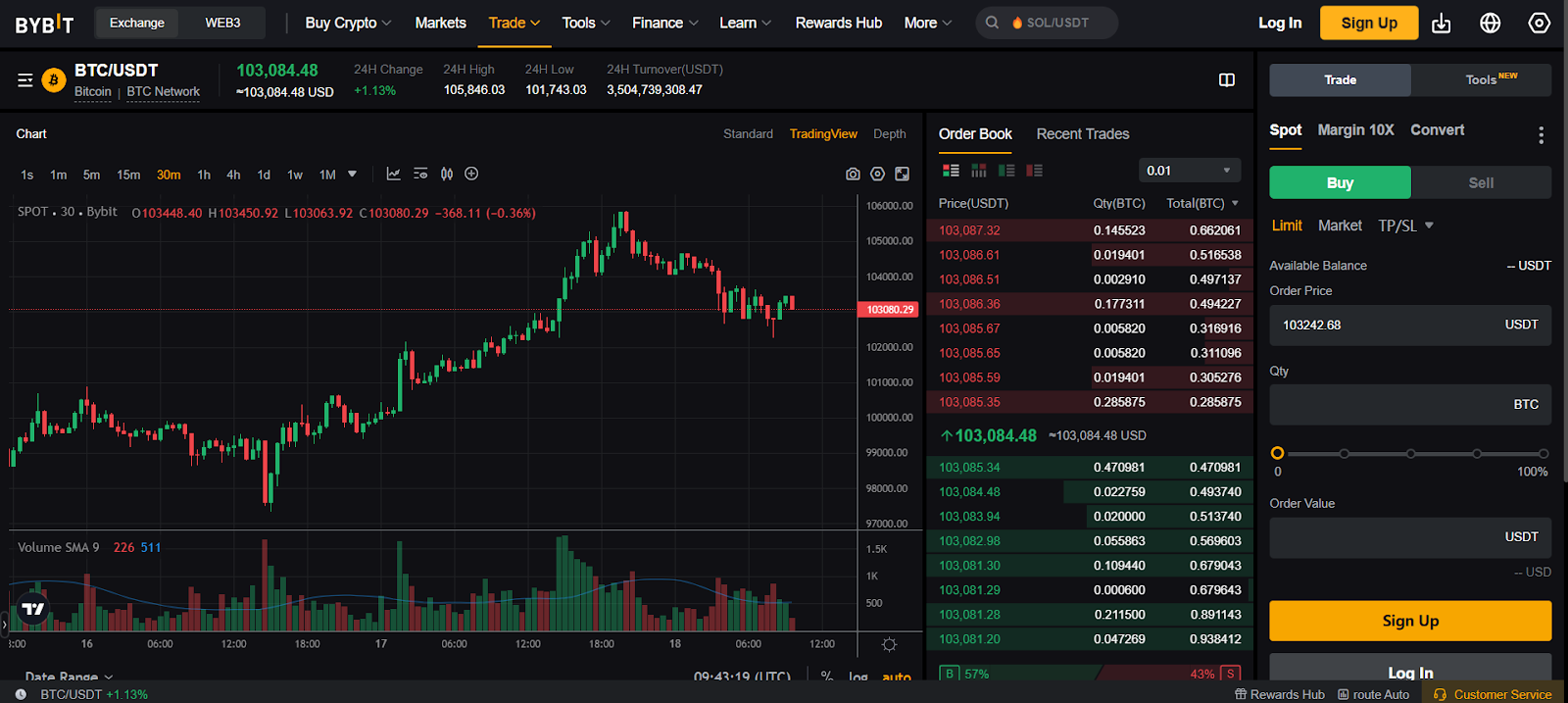
Task: Toggle log scale on chart
Action: coord(857,678)
